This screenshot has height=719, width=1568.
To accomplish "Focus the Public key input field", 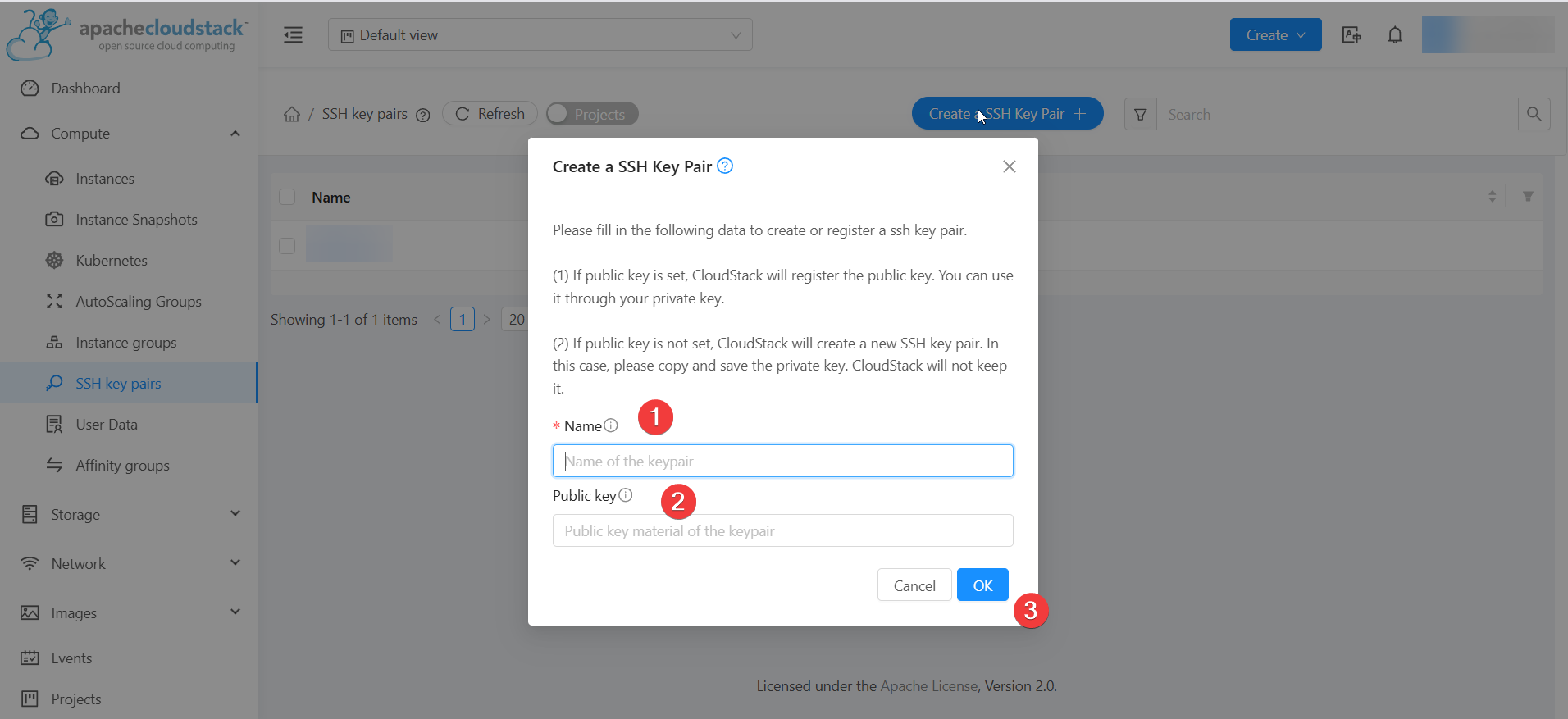I will click(782, 531).
